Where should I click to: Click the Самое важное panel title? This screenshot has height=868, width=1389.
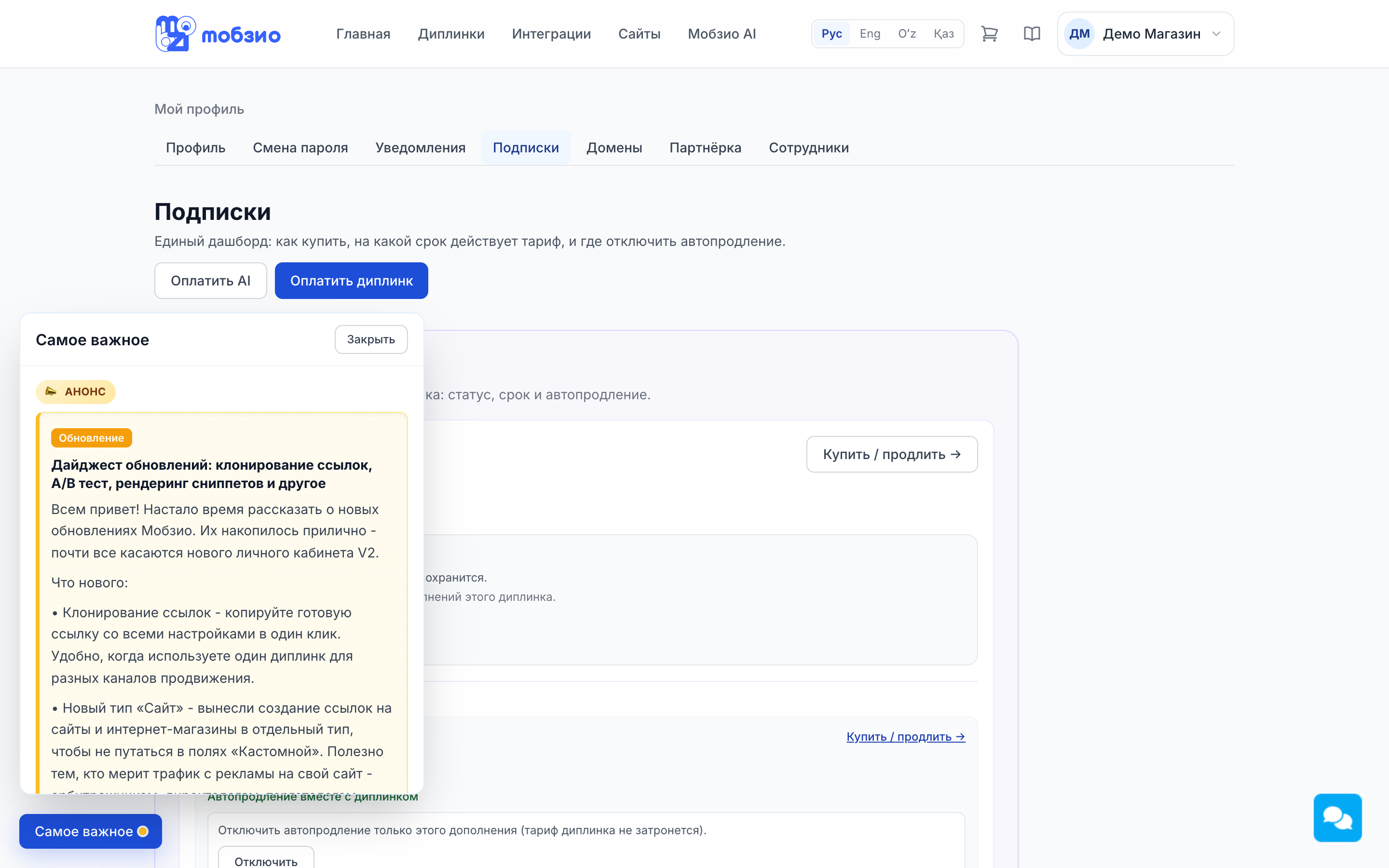click(93, 340)
